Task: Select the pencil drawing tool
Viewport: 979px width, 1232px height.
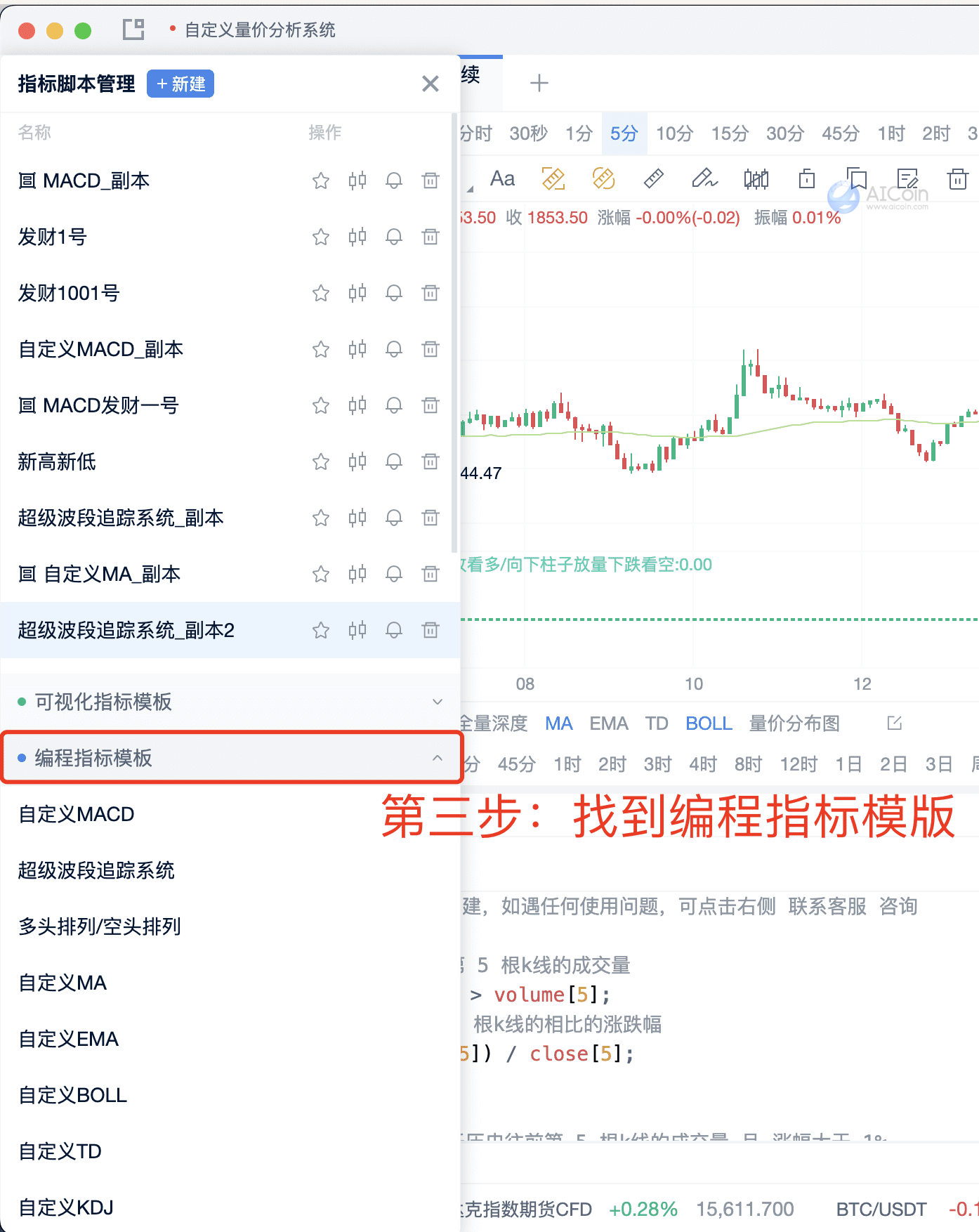Action: tap(704, 178)
